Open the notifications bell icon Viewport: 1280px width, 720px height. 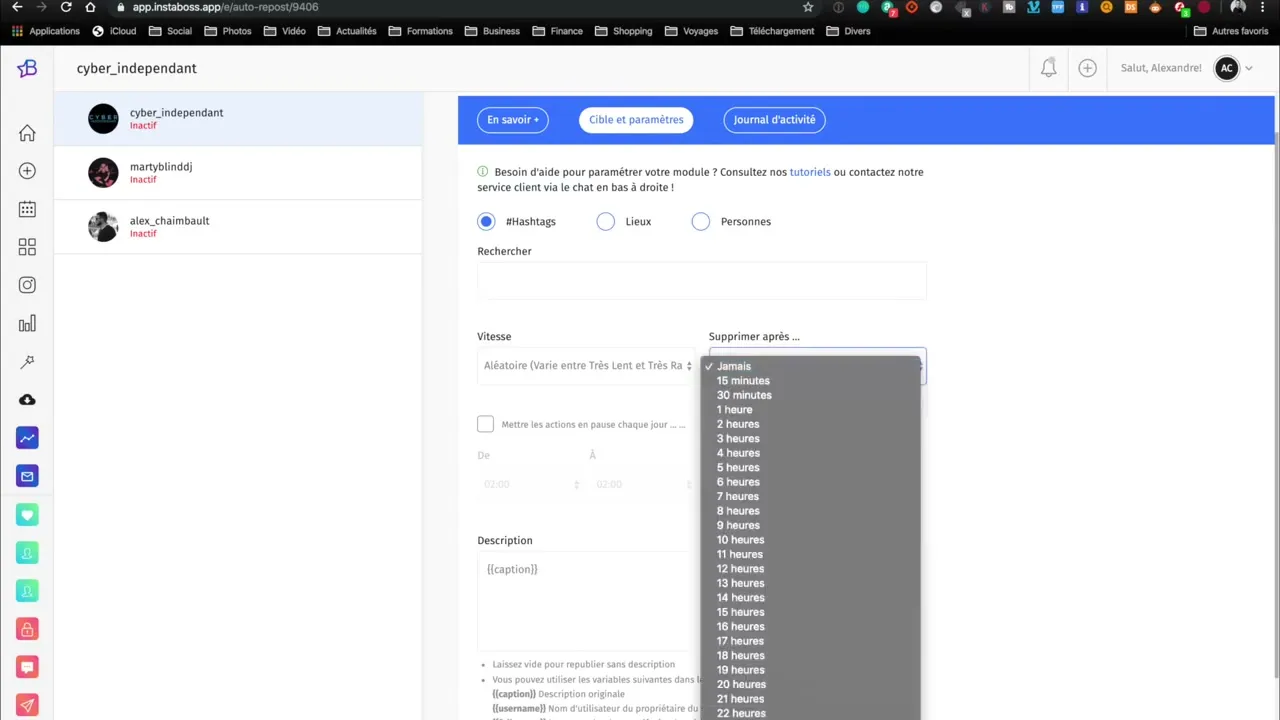click(1048, 68)
